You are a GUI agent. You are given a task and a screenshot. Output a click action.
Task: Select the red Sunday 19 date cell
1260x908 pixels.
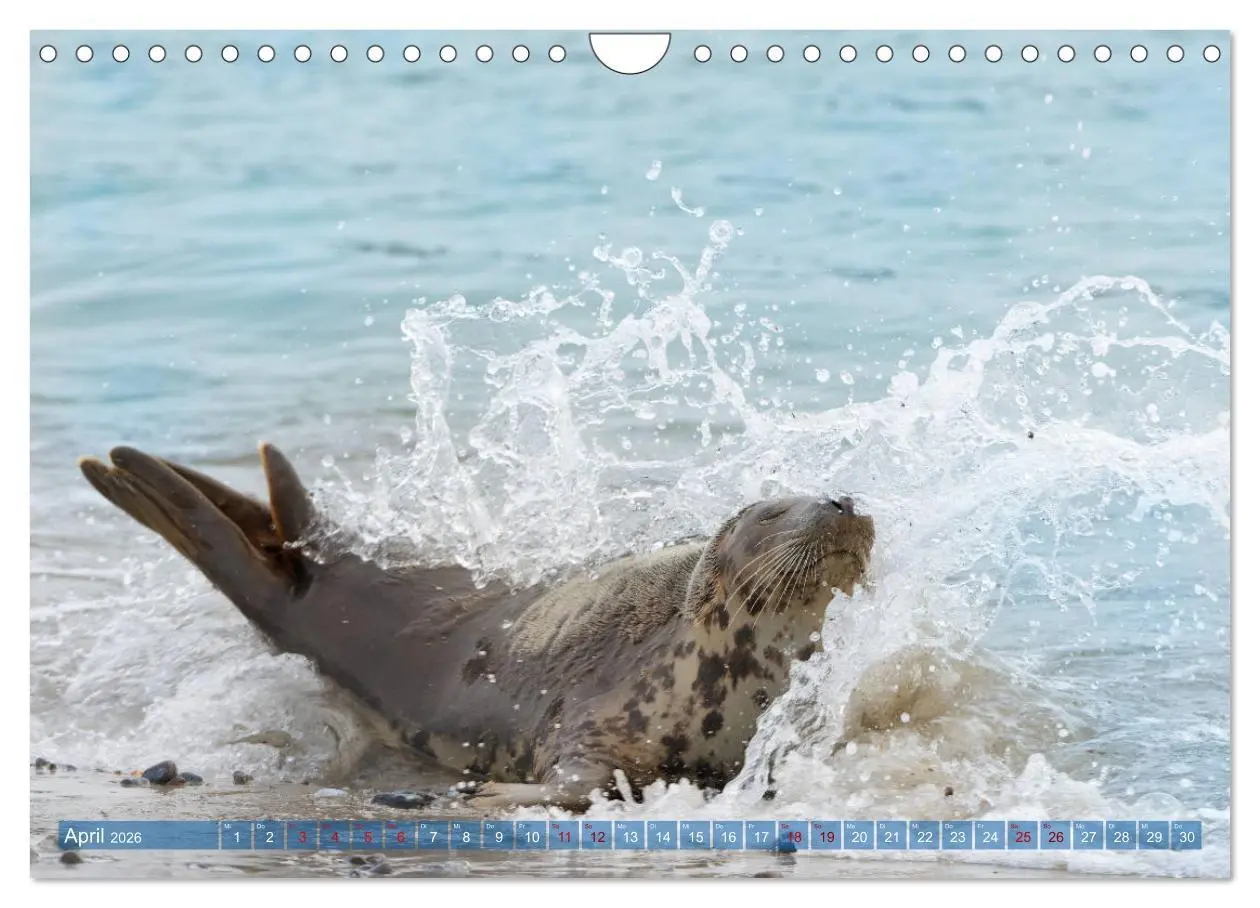(x=825, y=839)
